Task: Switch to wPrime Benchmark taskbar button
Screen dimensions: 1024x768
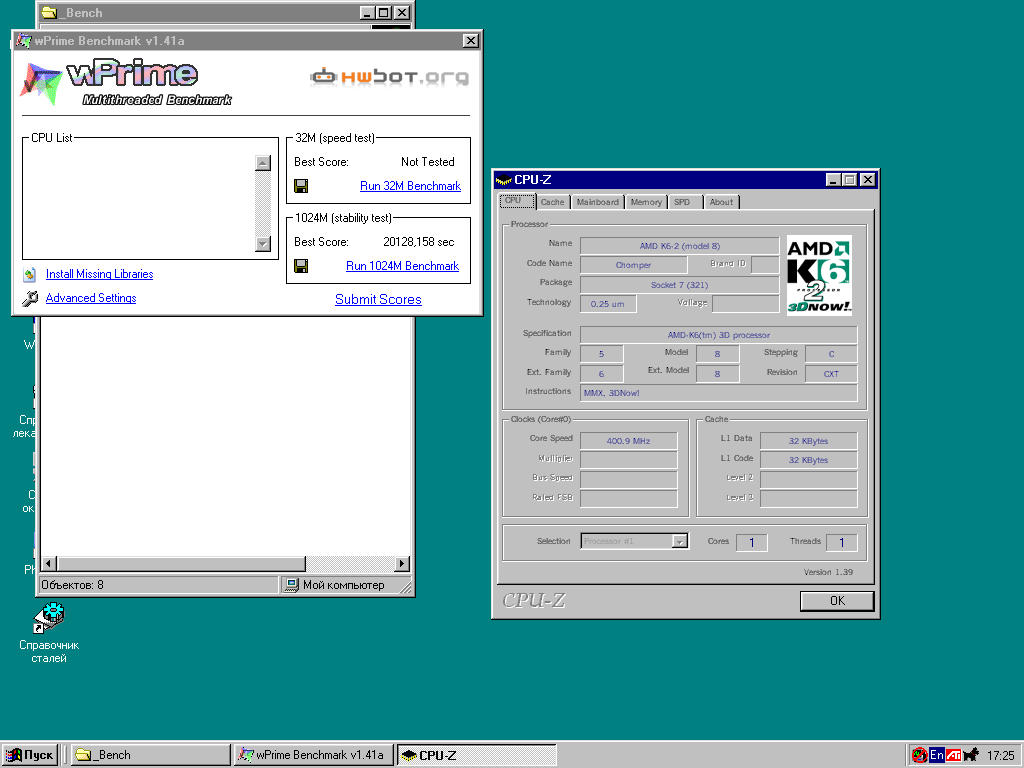Action: (x=314, y=755)
